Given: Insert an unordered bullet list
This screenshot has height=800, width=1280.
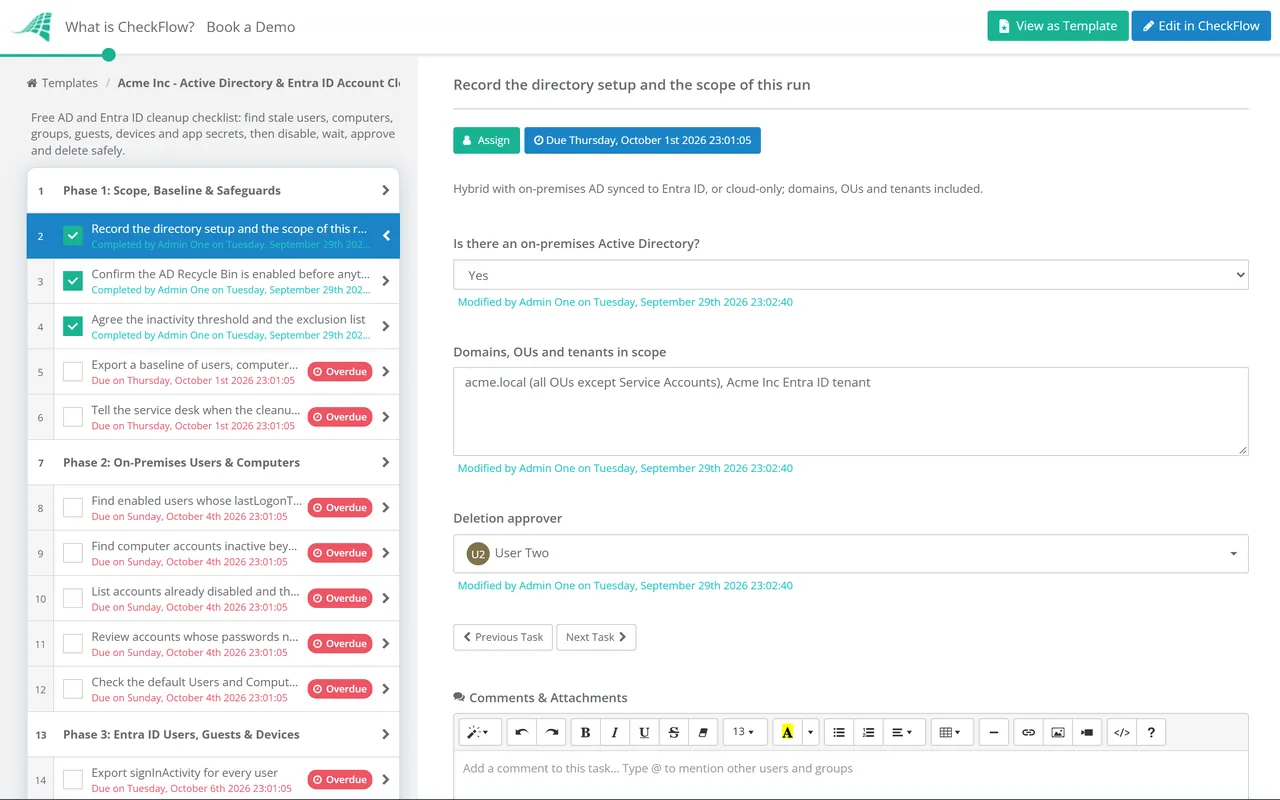Looking at the screenshot, I should point(839,732).
